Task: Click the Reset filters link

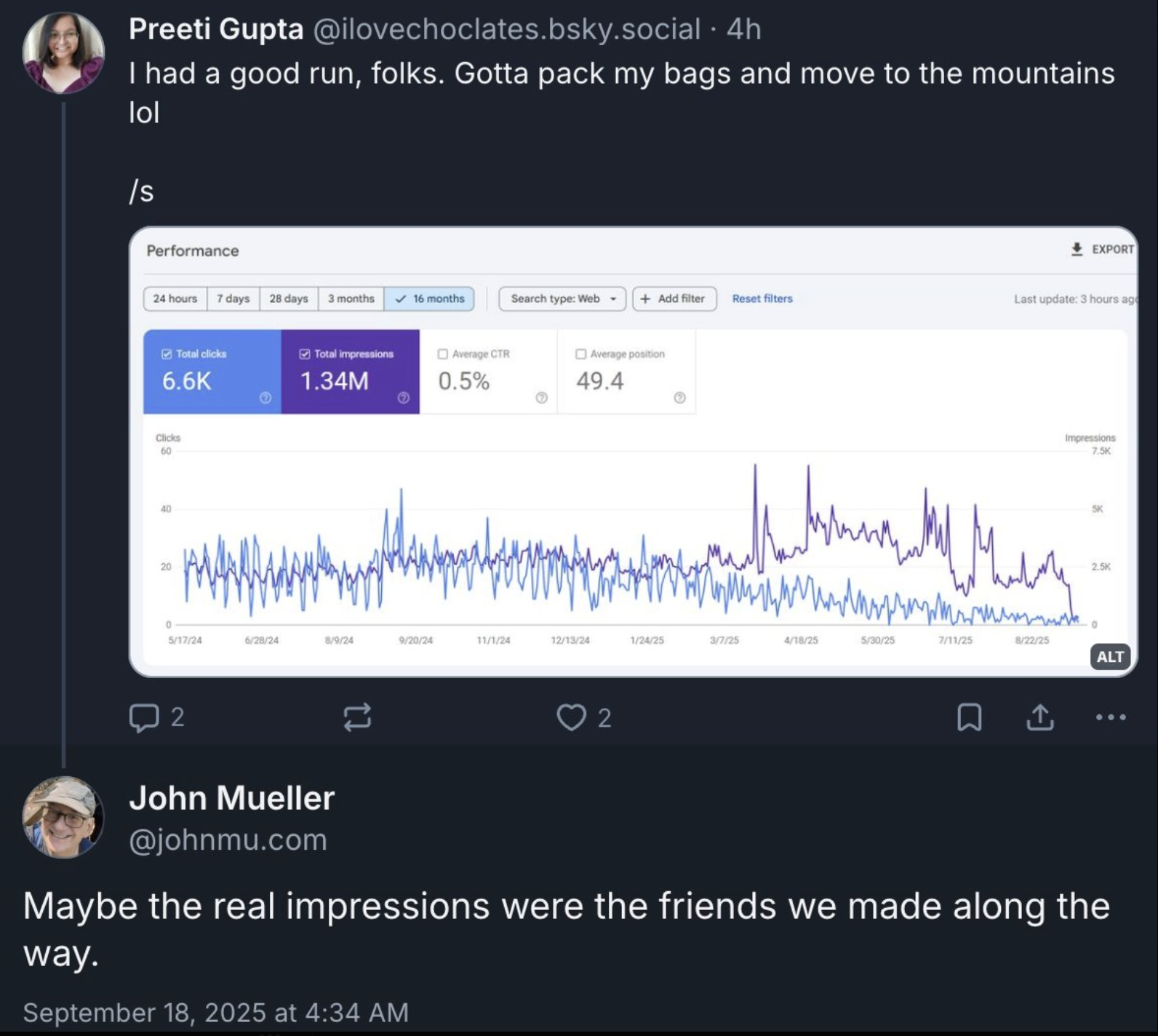Action: [762, 298]
